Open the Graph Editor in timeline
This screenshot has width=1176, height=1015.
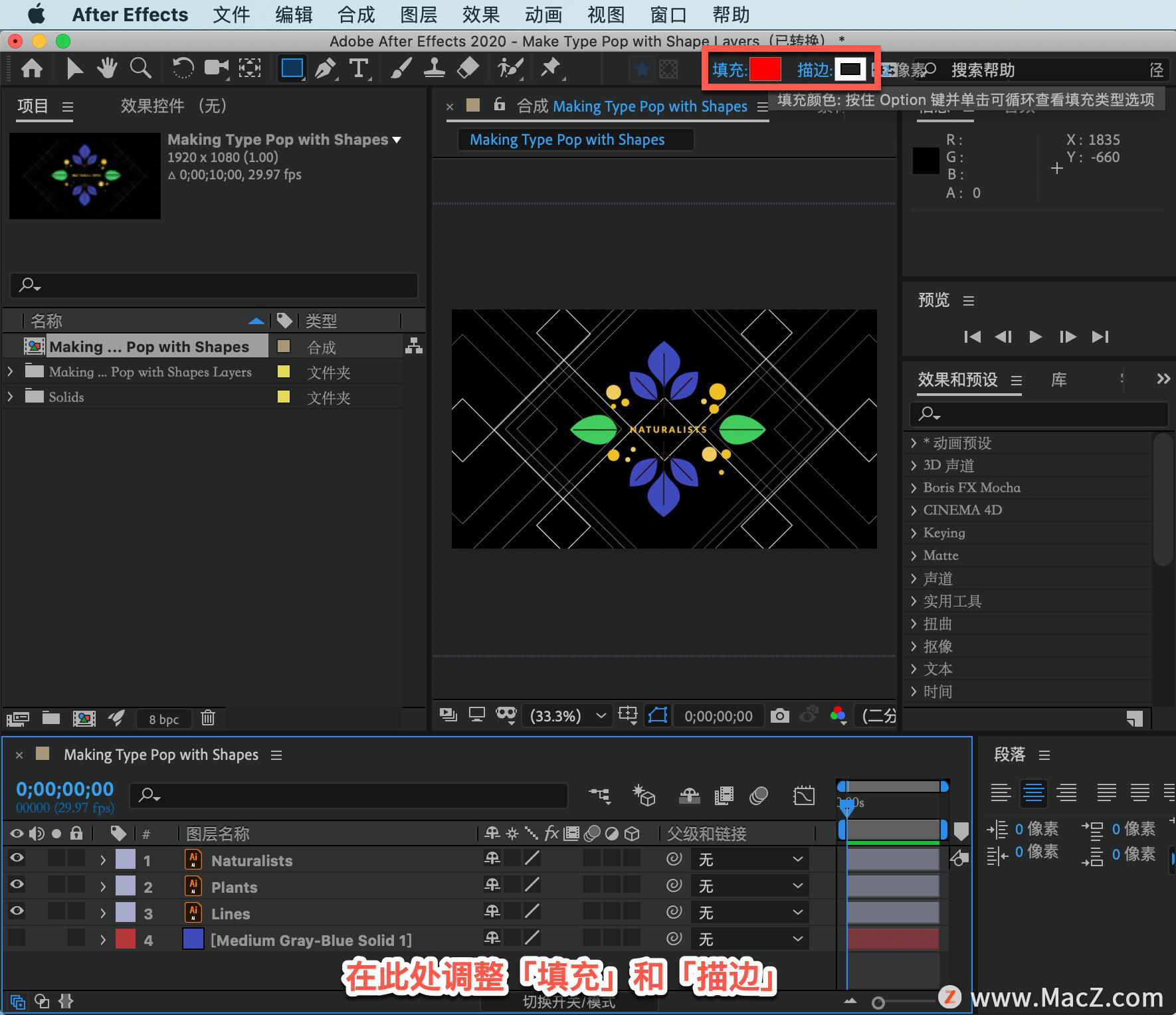click(804, 795)
